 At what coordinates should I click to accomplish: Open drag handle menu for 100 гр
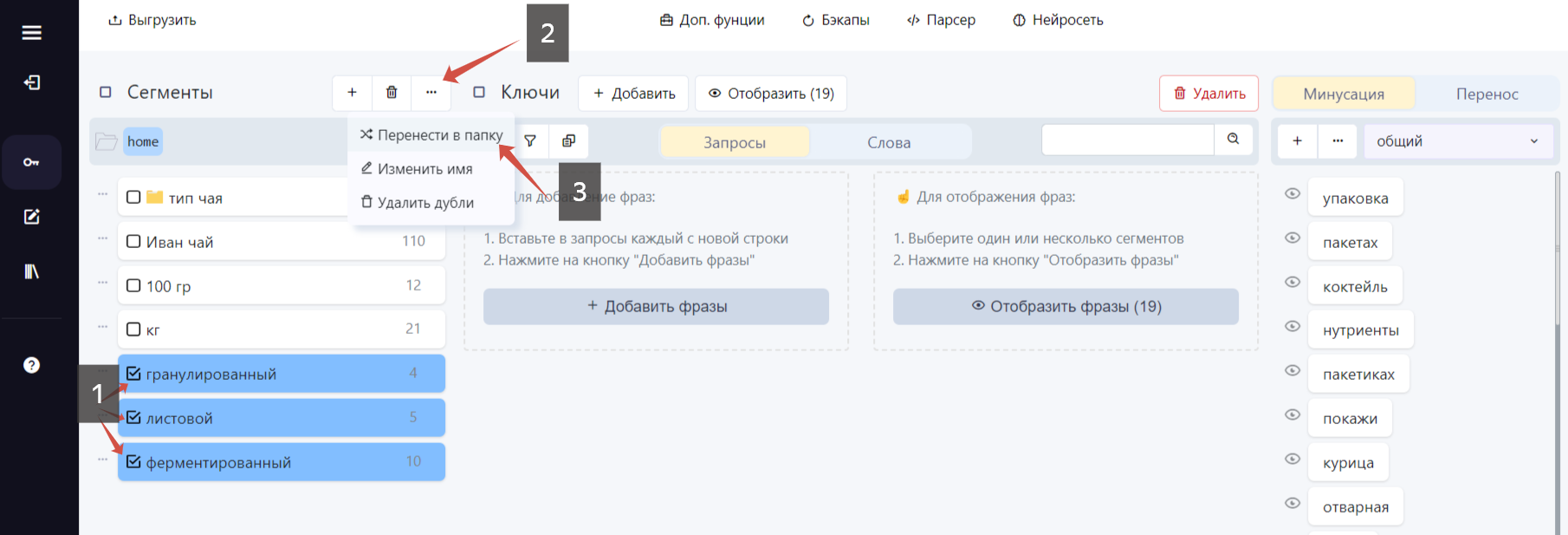tap(103, 282)
